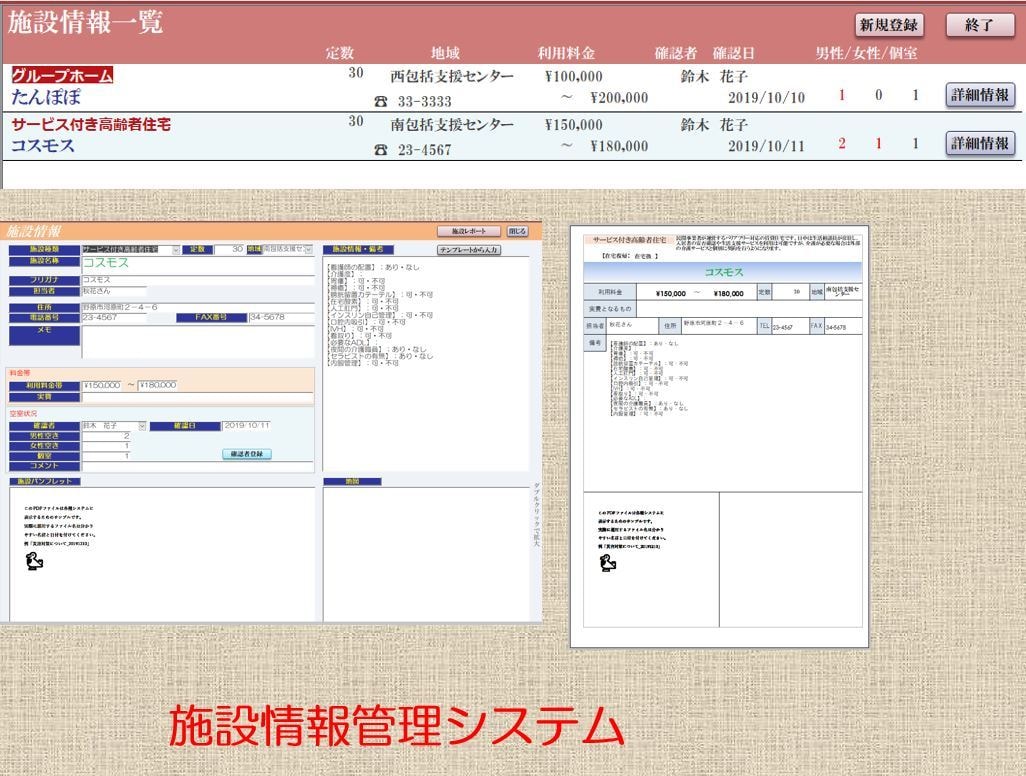Click the 電話番号 field showing 23-4567
Screen dimensions: 1026x776
click(114, 317)
